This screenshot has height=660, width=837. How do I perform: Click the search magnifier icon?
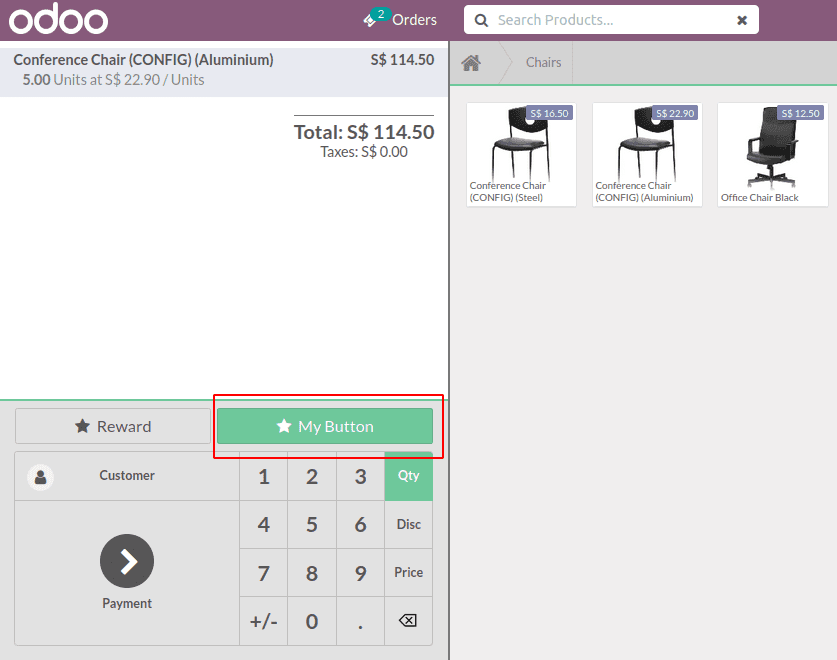point(481,20)
